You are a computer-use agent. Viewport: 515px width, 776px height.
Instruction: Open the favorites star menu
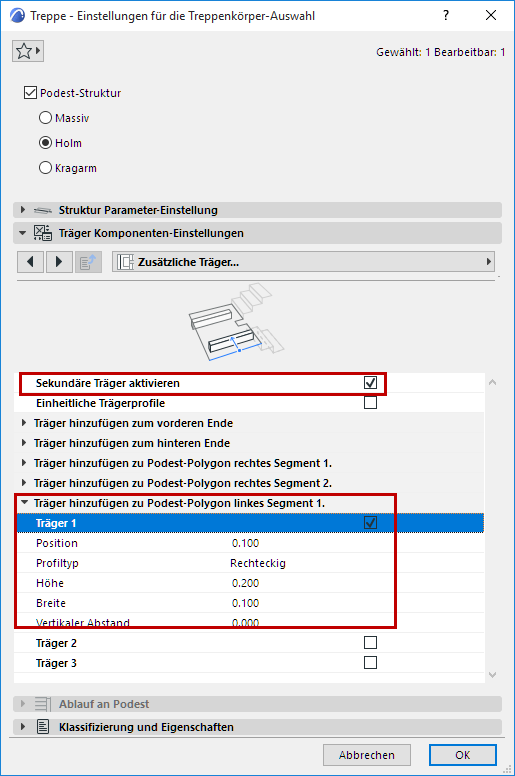28,51
